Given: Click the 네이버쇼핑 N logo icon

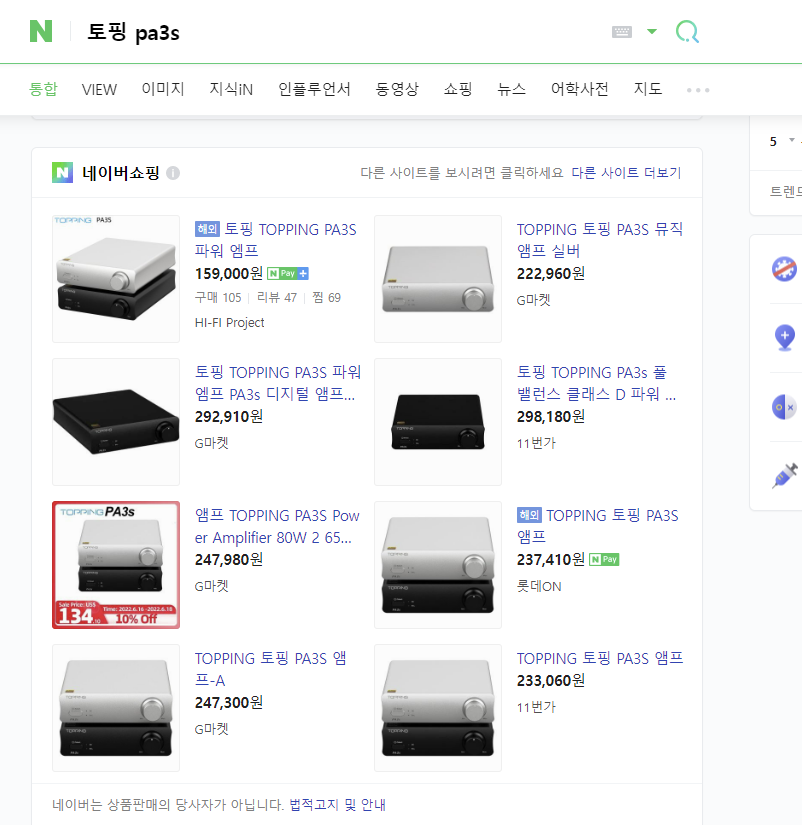Looking at the screenshot, I should pos(63,173).
